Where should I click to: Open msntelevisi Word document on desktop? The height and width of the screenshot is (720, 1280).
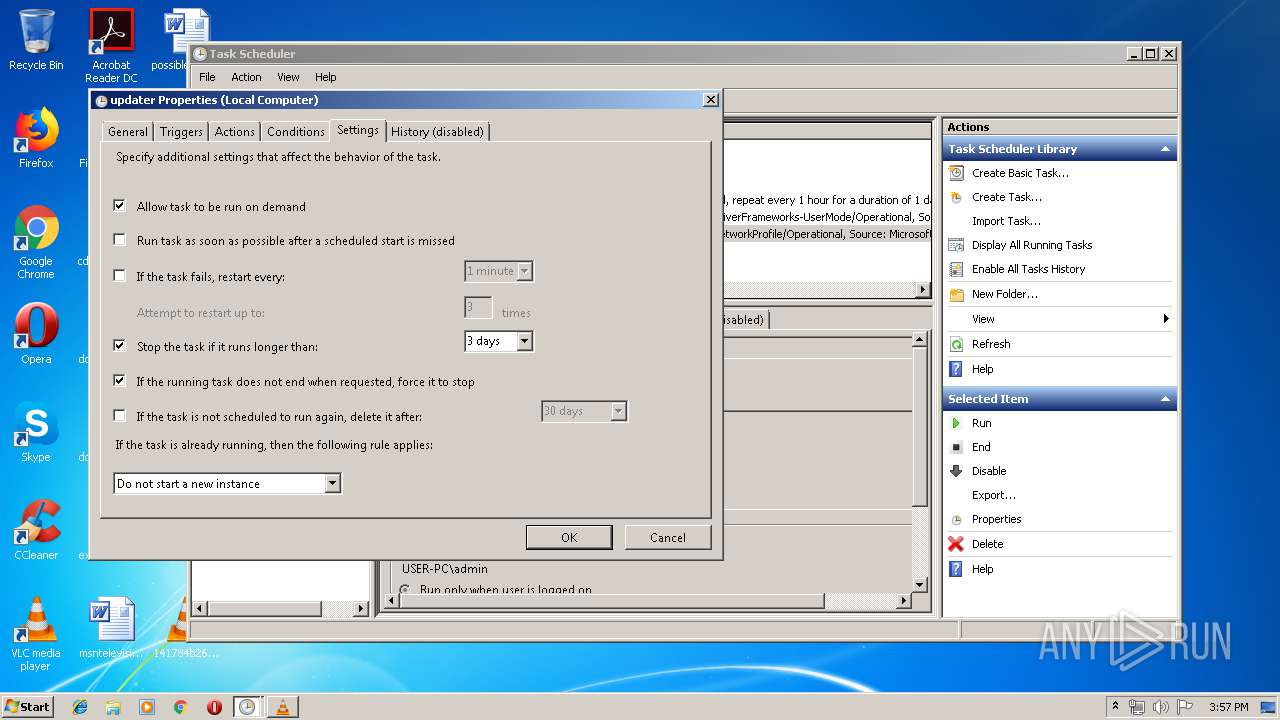[x=111, y=628]
